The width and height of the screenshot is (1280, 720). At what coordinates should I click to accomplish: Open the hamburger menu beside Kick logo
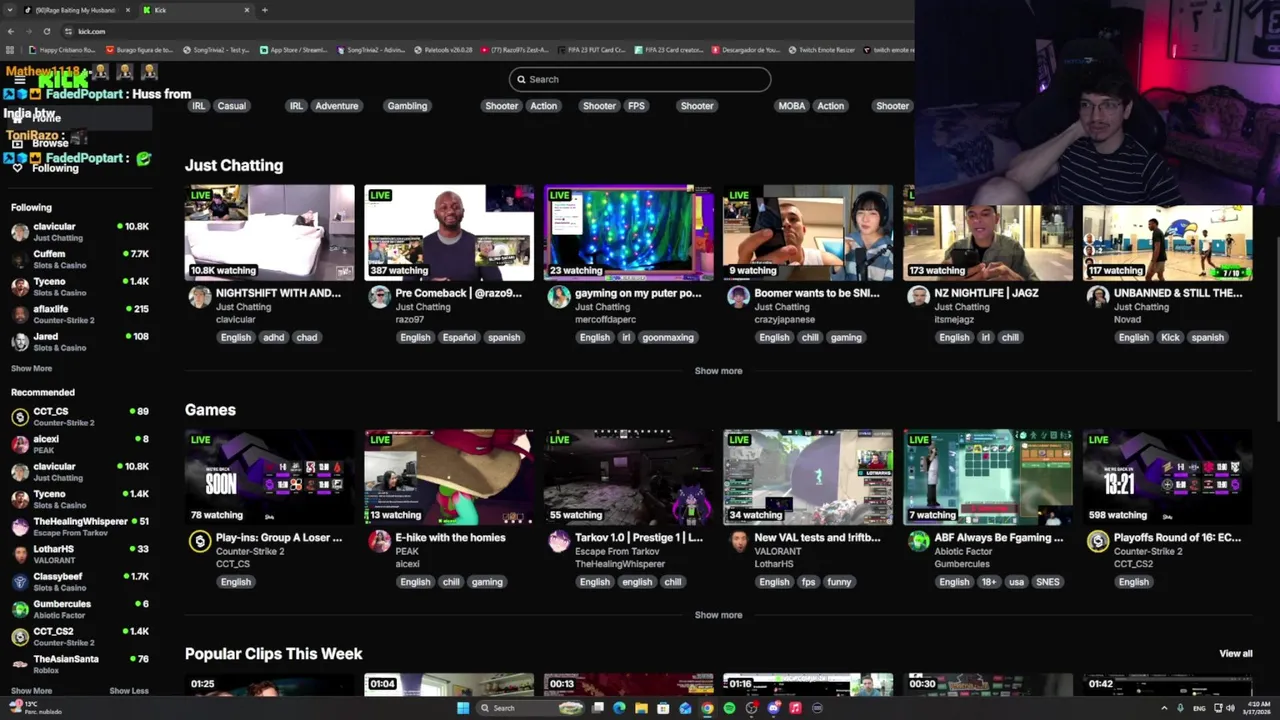click(x=19, y=80)
